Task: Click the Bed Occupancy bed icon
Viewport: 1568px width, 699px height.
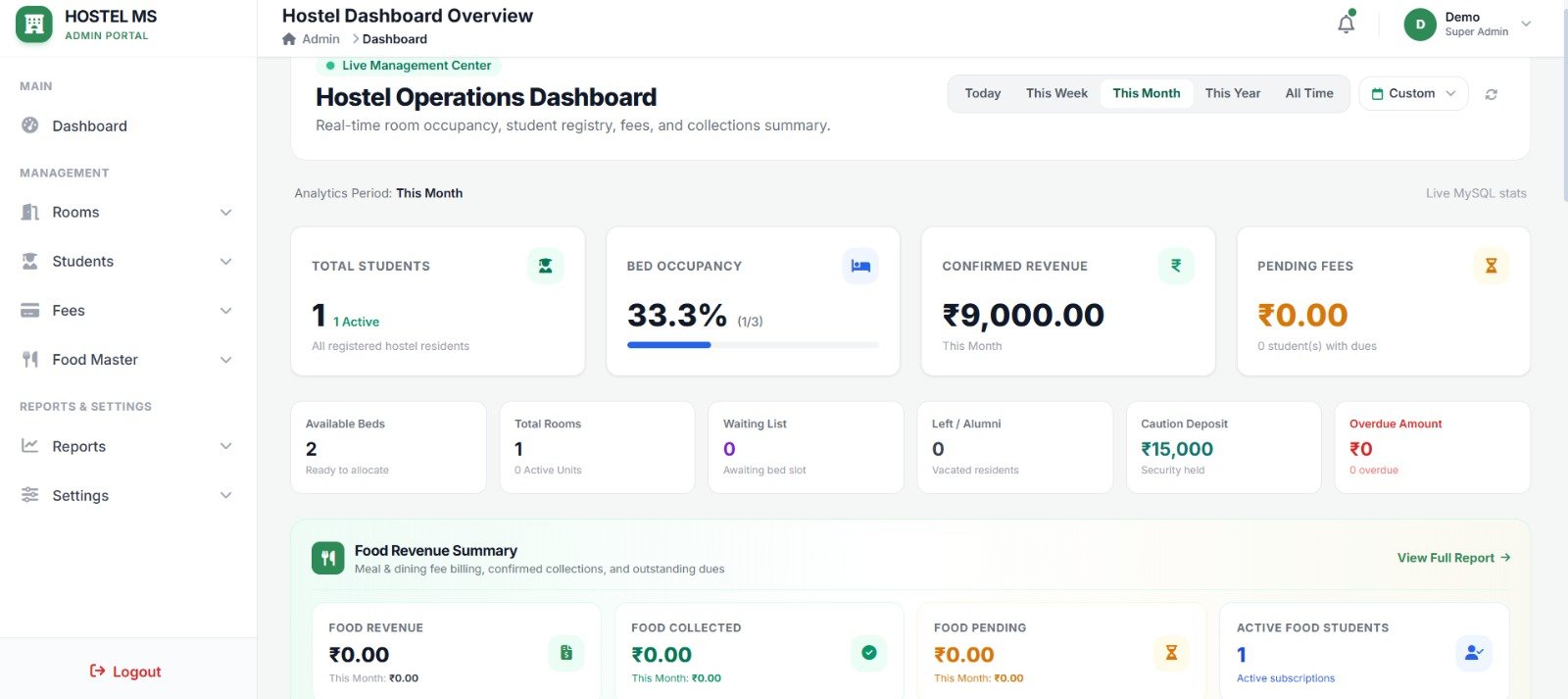Action: pyautogui.click(x=860, y=266)
